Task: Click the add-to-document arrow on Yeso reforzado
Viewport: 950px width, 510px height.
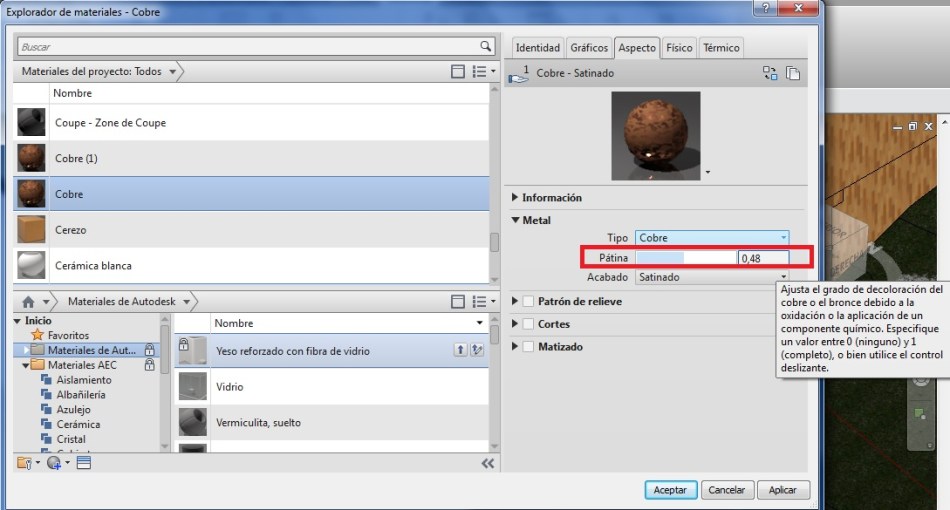Action: click(x=460, y=349)
